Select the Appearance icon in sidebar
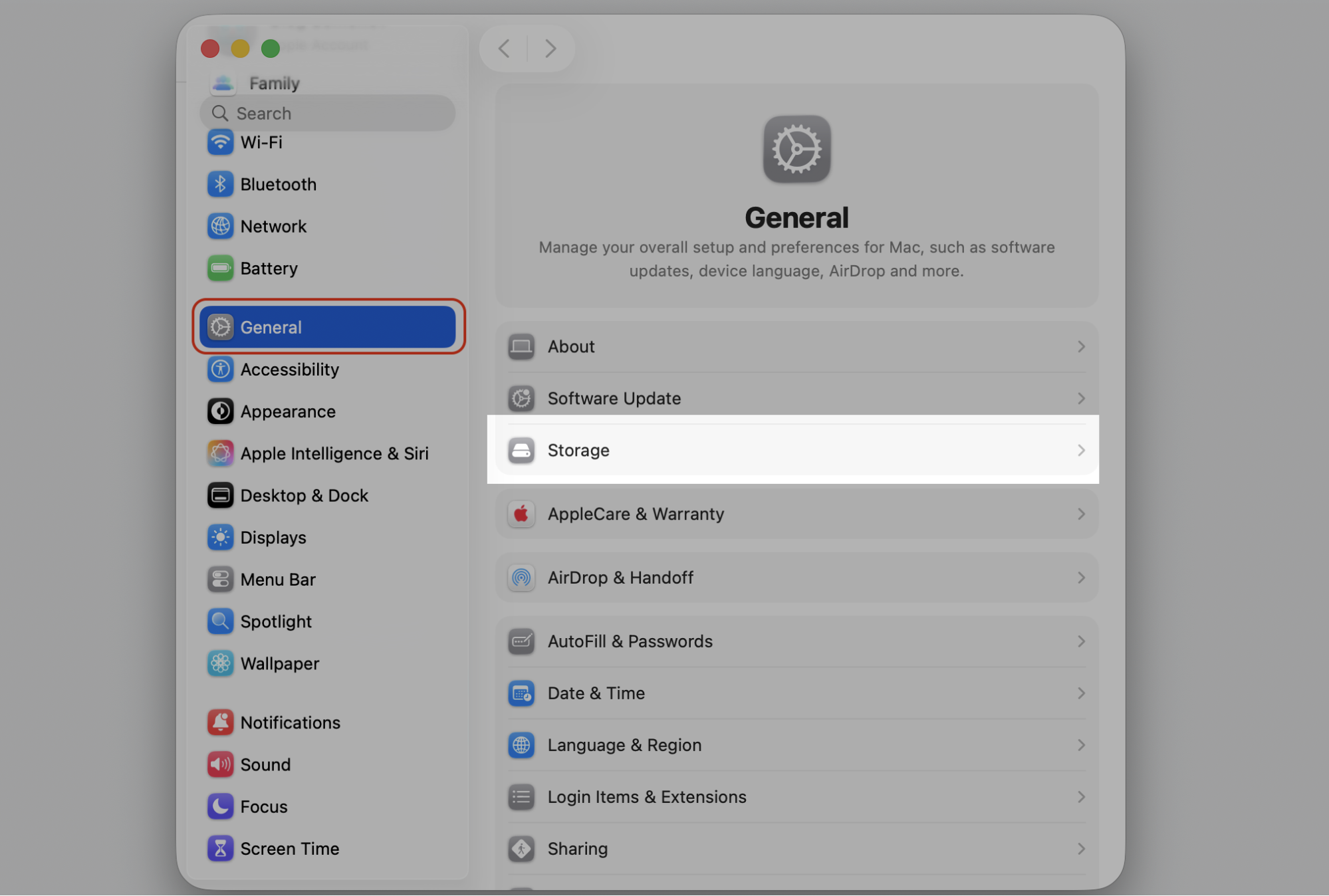1329x896 pixels. (220, 411)
